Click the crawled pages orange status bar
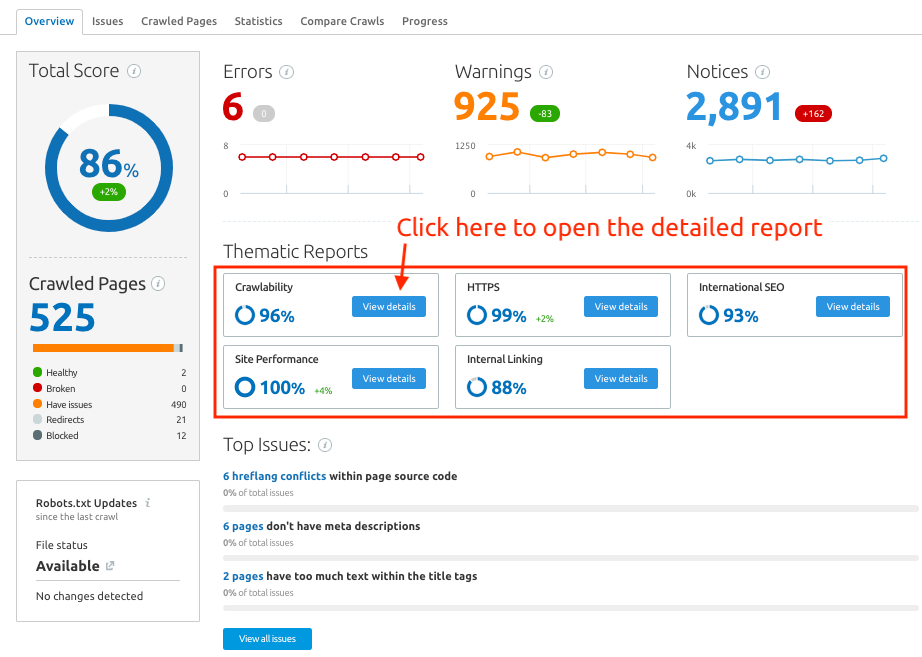 tap(103, 348)
